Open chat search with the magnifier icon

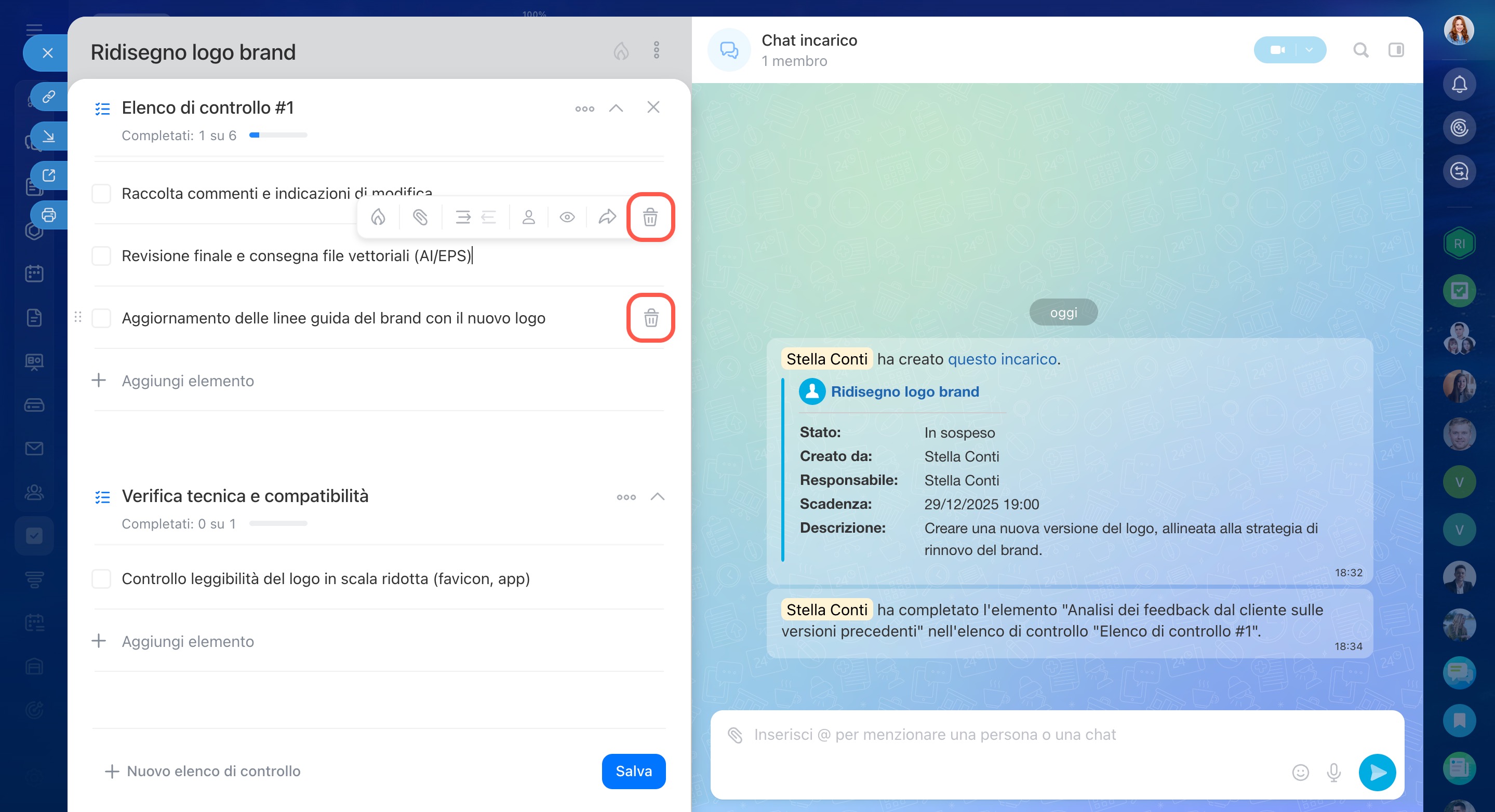point(1360,50)
